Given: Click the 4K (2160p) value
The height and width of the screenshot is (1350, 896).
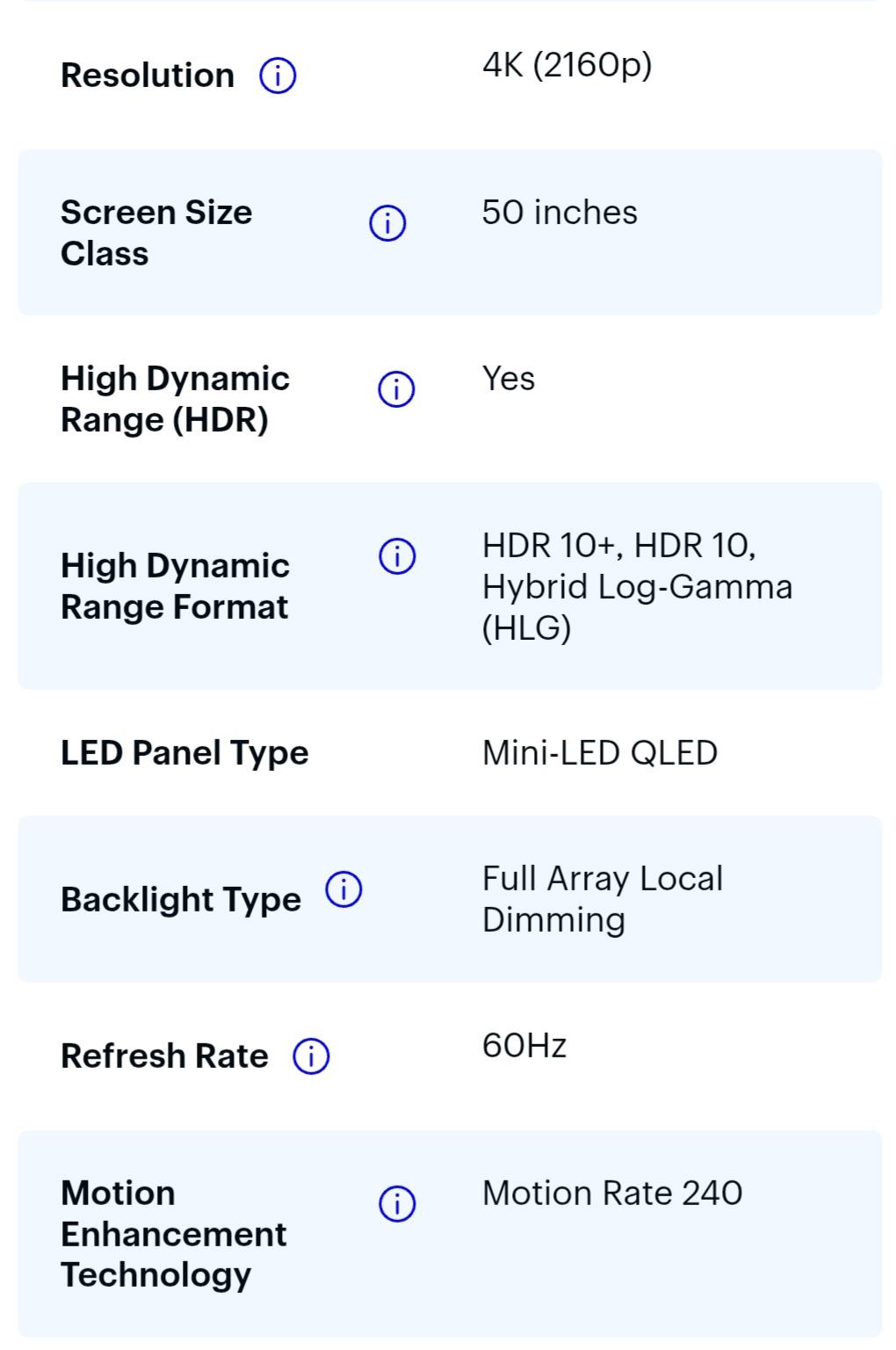Looking at the screenshot, I should (567, 66).
